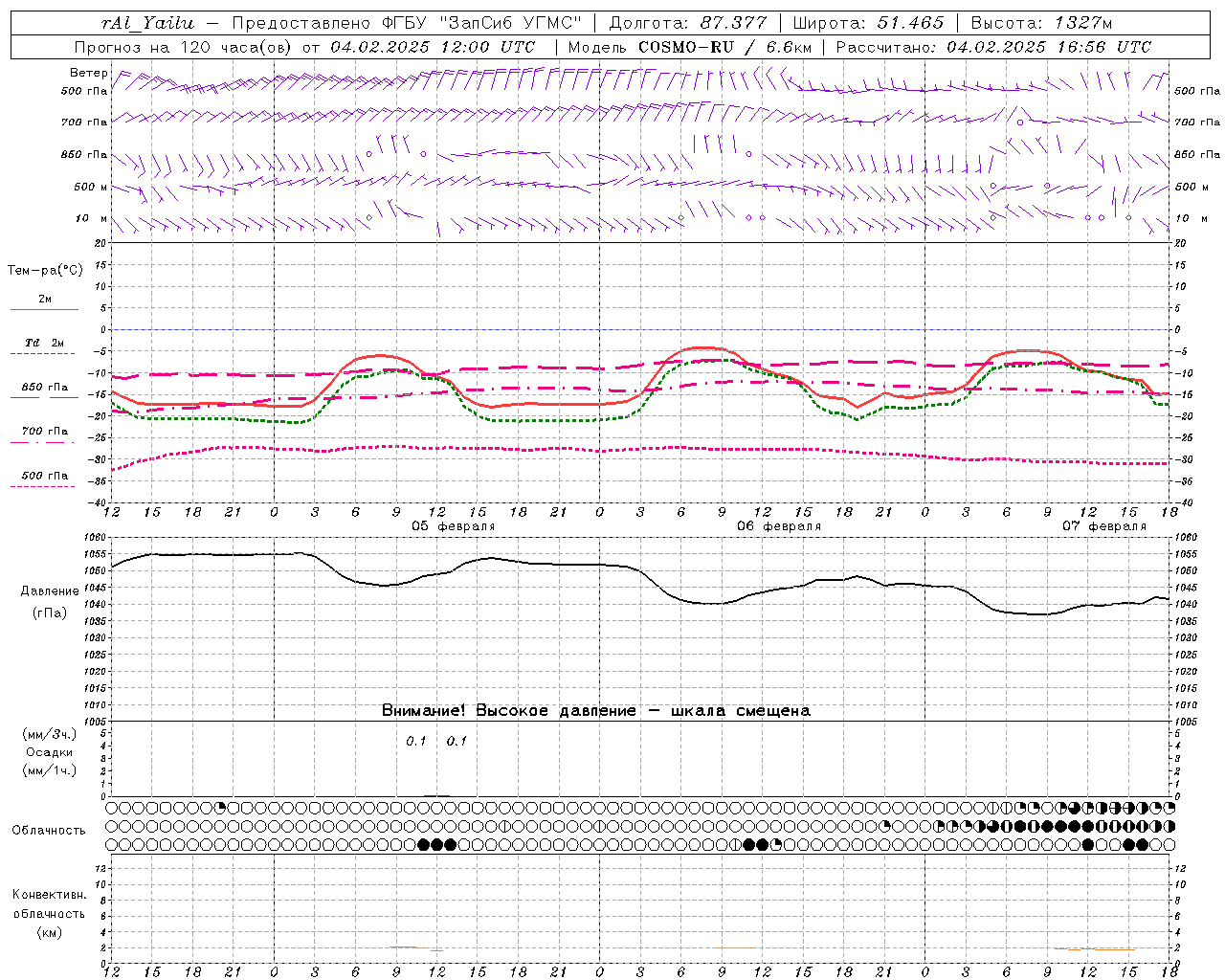1225x980 pixels.
Task: Click the 500 гПа temperature legend label
Action: (45, 476)
